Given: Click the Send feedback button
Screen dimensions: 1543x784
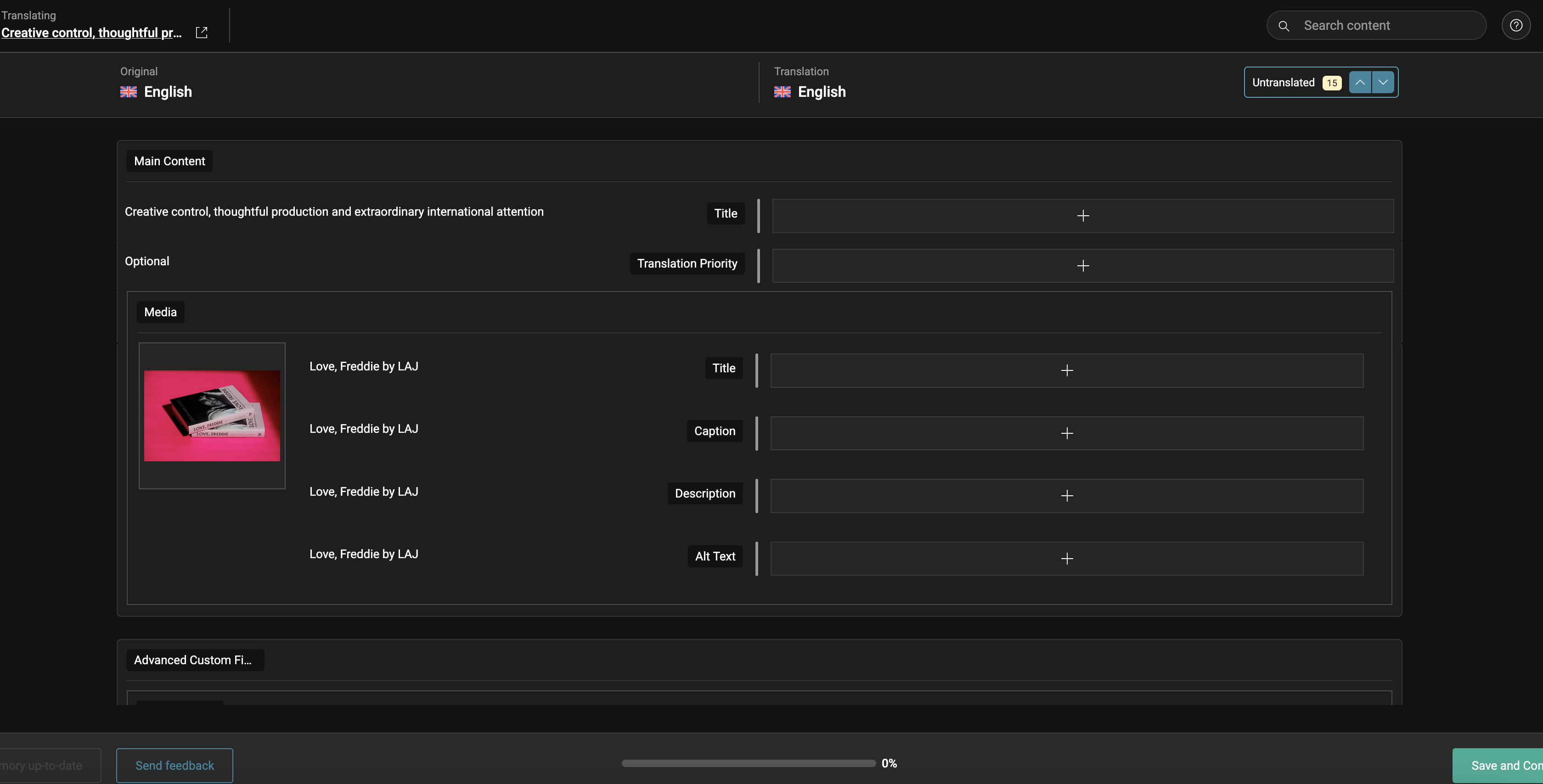Looking at the screenshot, I should pyautogui.click(x=175, y=765).
